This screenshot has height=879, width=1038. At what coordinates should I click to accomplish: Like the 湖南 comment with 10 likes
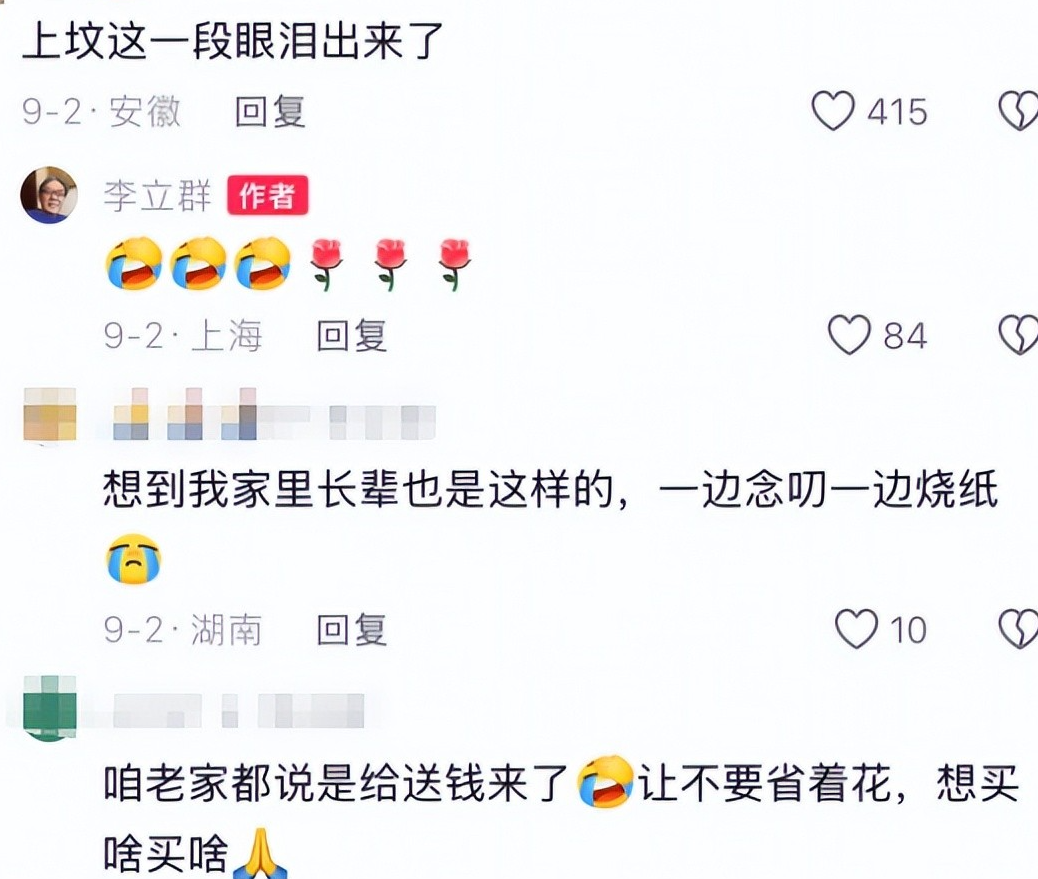coord(857,629)
